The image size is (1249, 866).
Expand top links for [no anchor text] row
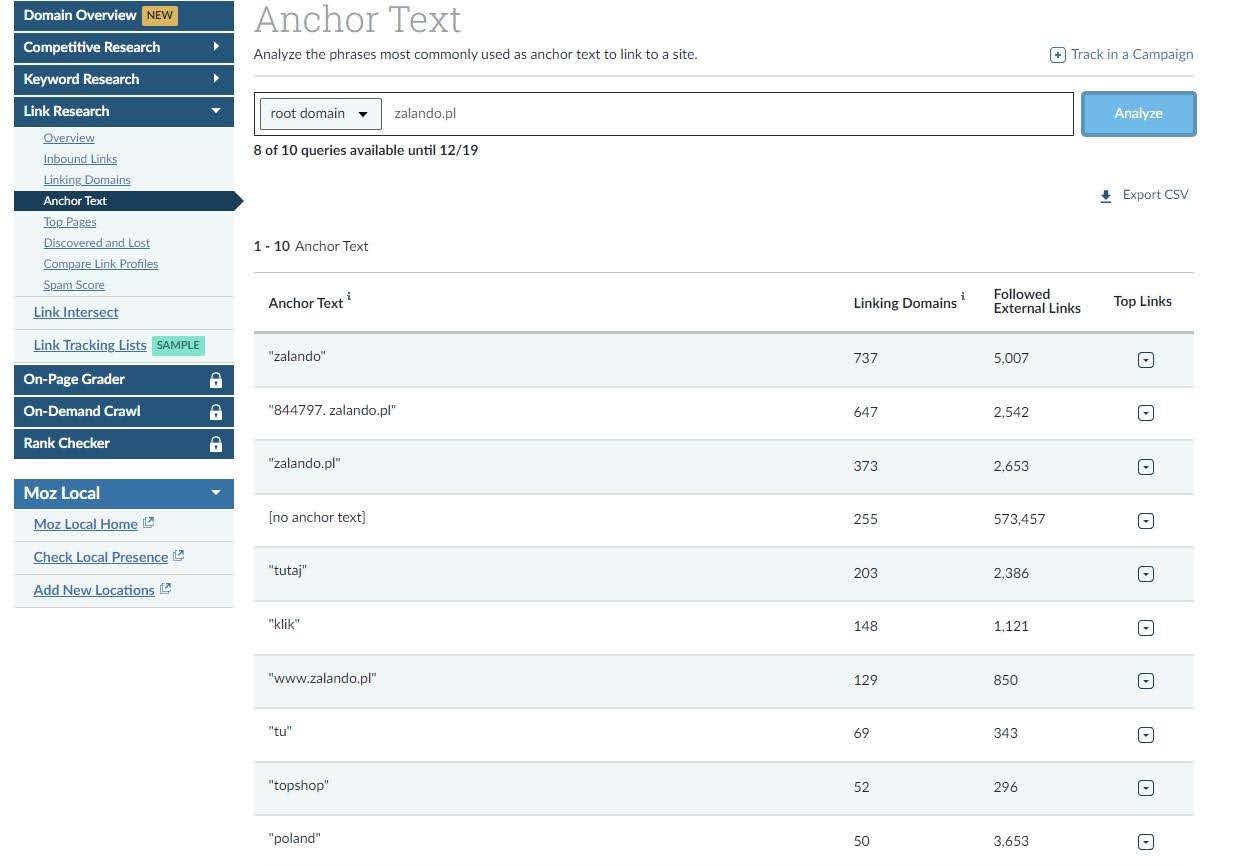pyautogui.click(x=1146, y=520)
